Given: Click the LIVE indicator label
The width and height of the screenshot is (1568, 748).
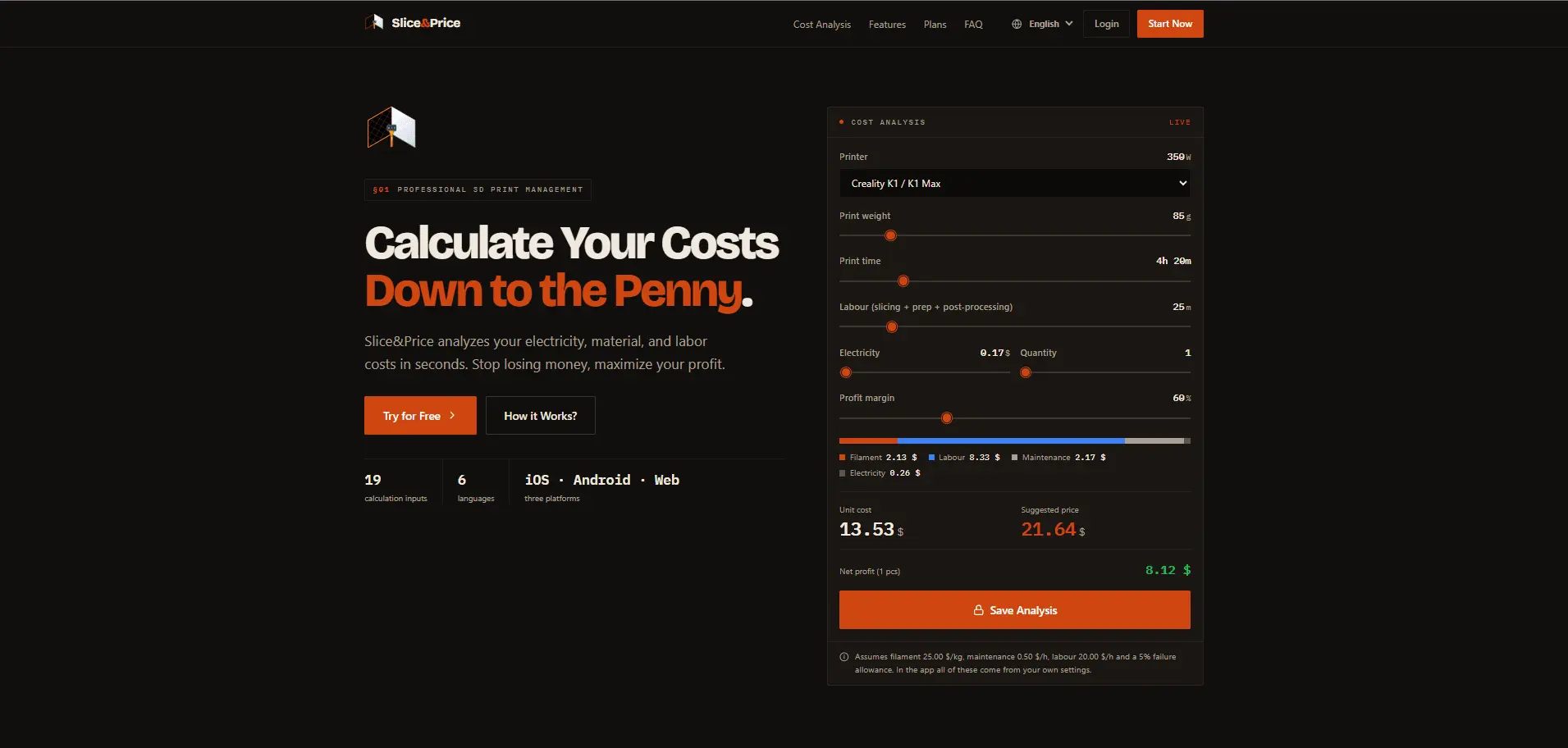Looking at the screenshot, I should (x=1180, y=122).
